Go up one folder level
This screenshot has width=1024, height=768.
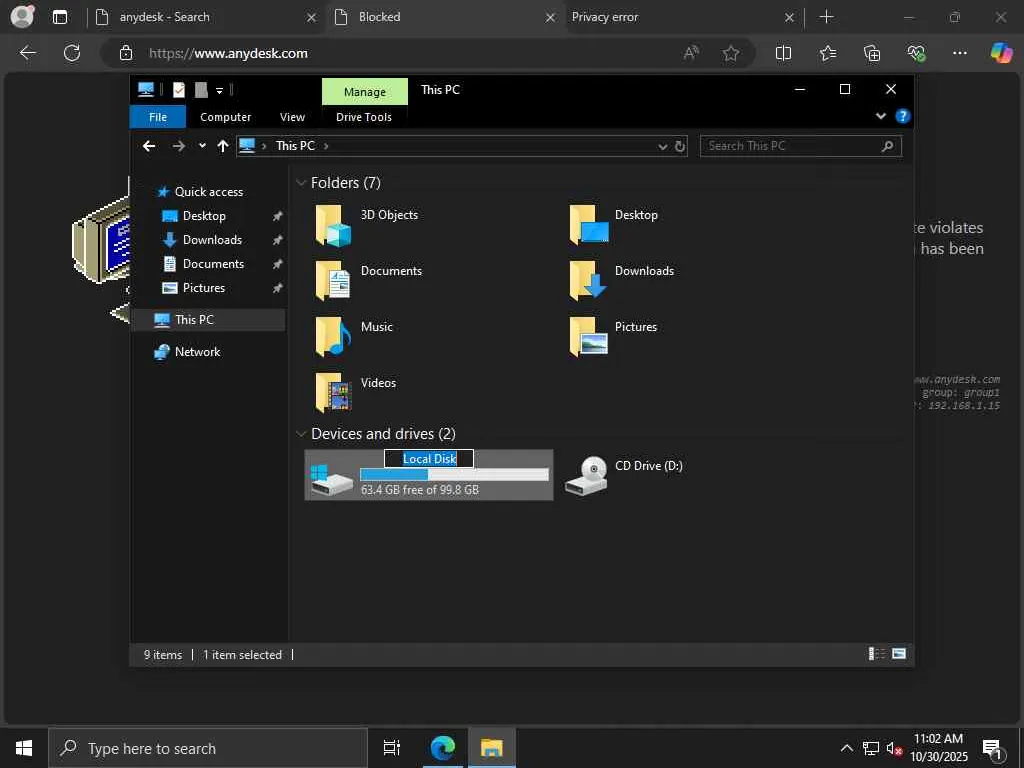(x=223, y=146)
